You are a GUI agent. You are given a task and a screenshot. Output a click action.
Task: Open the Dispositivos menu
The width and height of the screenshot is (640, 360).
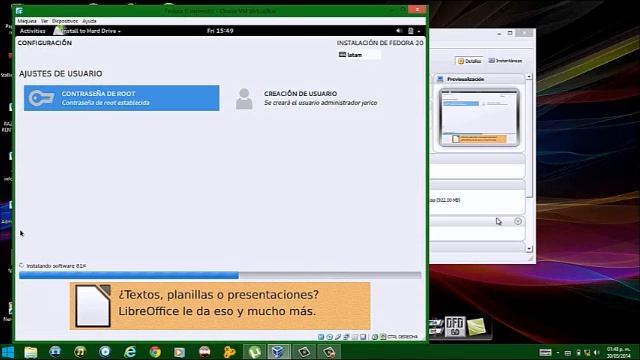(65, 21)
